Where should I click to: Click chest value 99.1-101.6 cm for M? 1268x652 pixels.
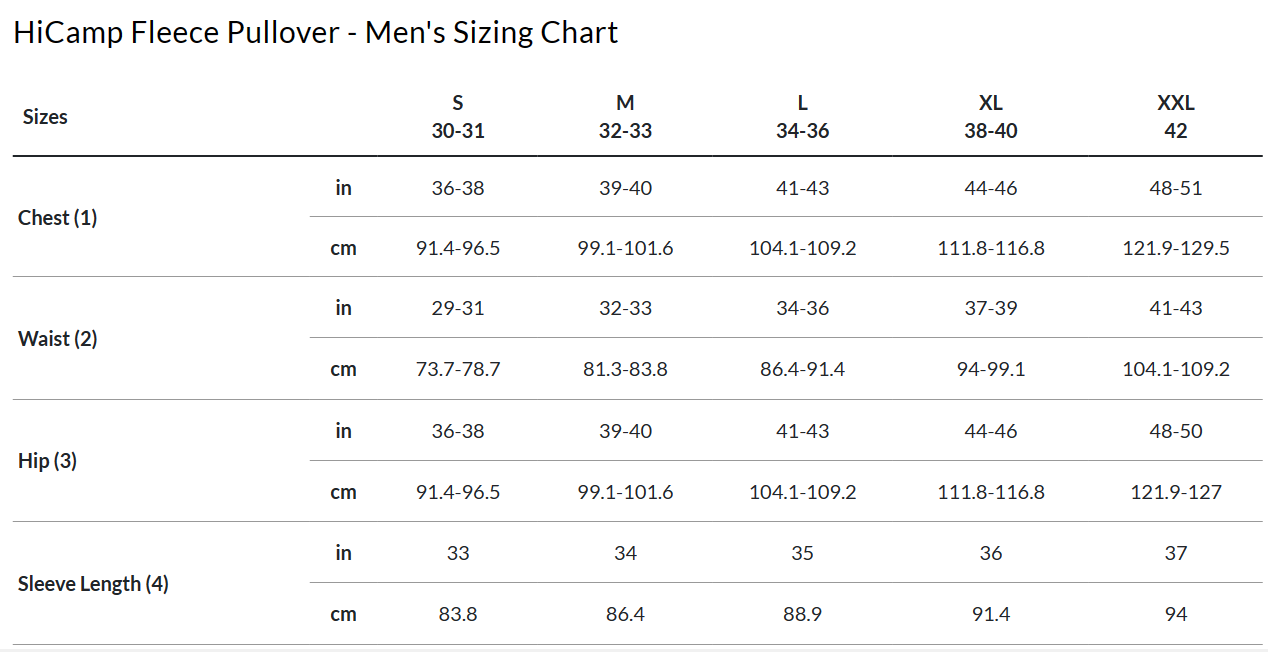pos(625,248)
